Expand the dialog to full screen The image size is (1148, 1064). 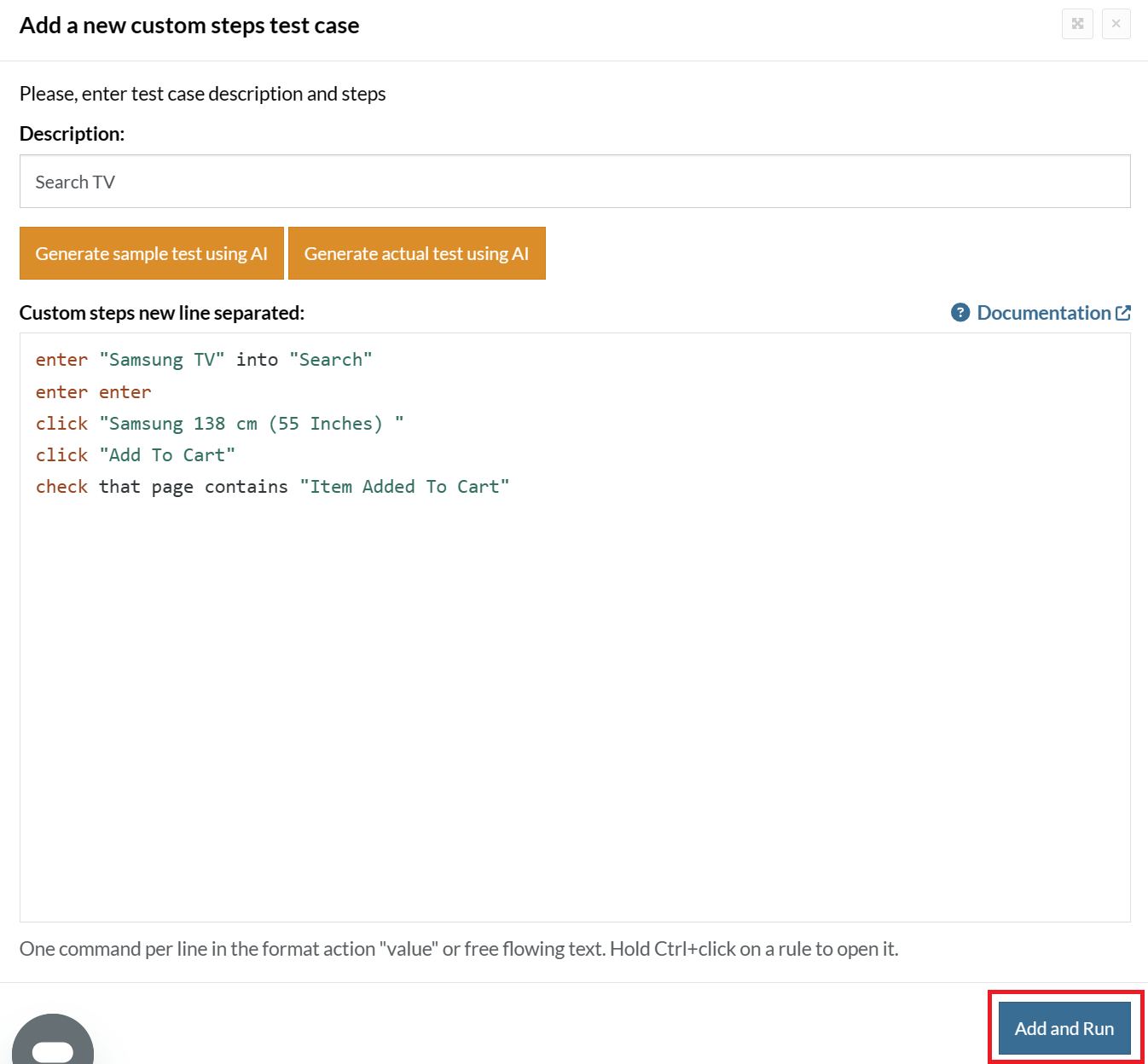(1077, 24)
